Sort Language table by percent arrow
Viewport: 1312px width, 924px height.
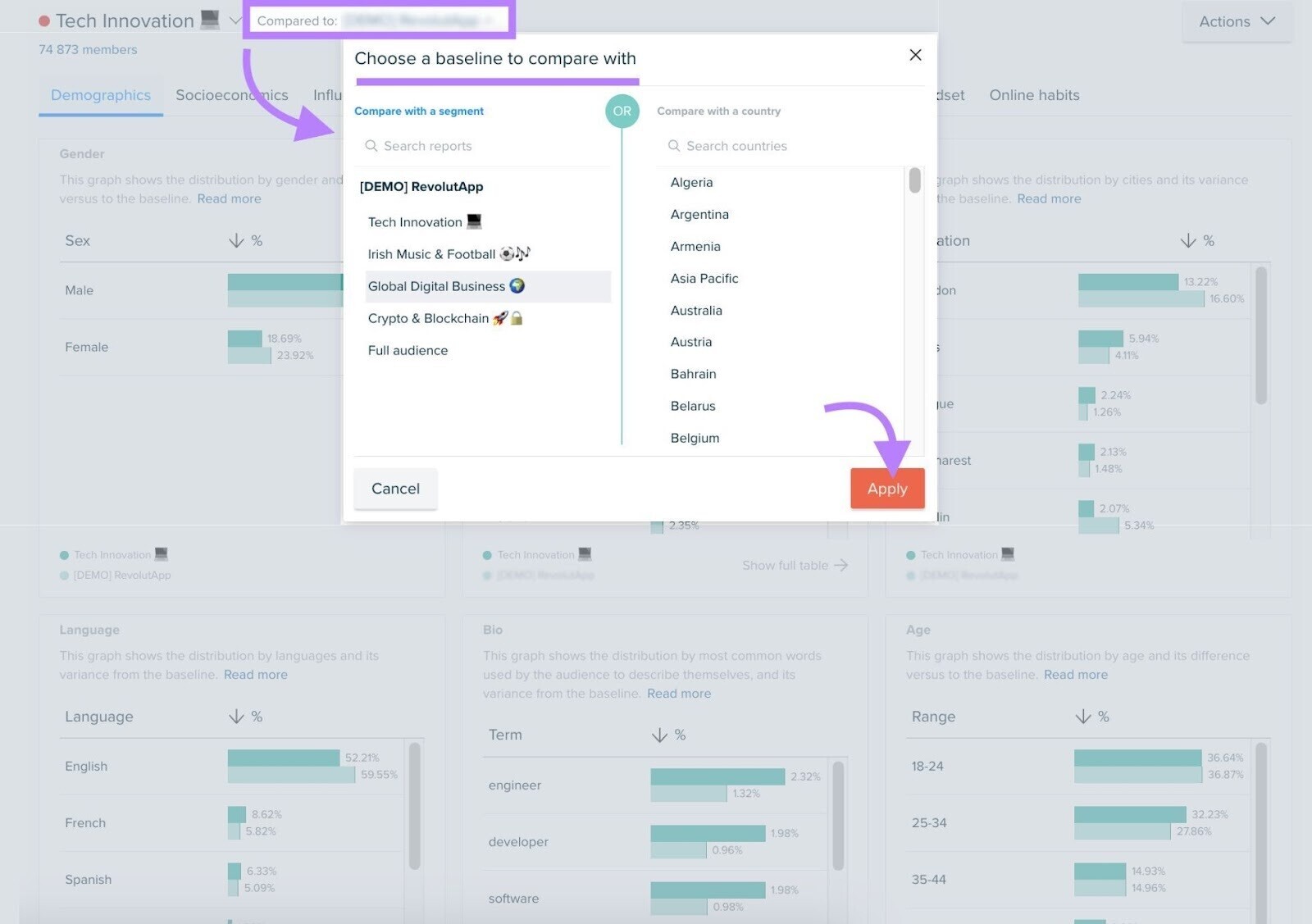(x=236, y=717)
